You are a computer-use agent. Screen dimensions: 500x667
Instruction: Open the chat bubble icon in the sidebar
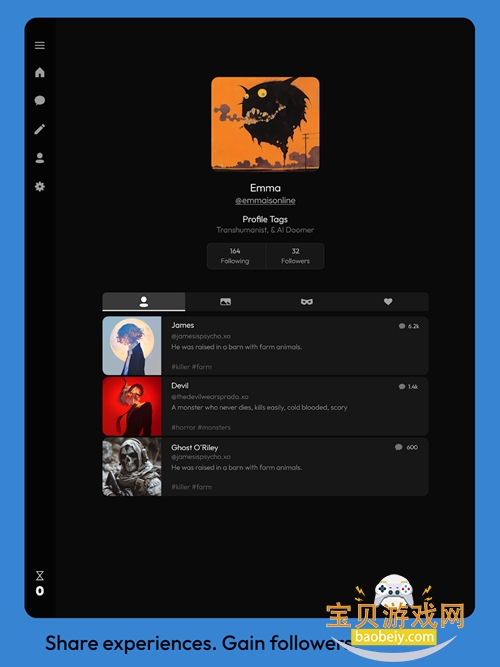click(x=40, y=100)
